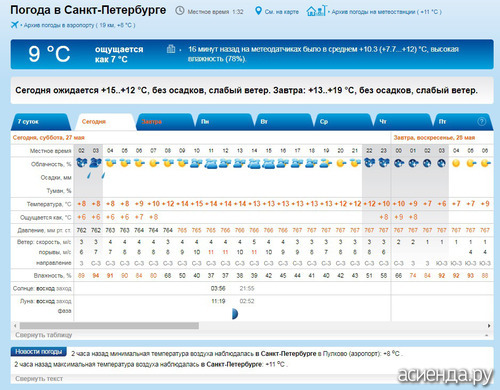Open the Пн tab
The image size is (500, 390).
point(224,122)
